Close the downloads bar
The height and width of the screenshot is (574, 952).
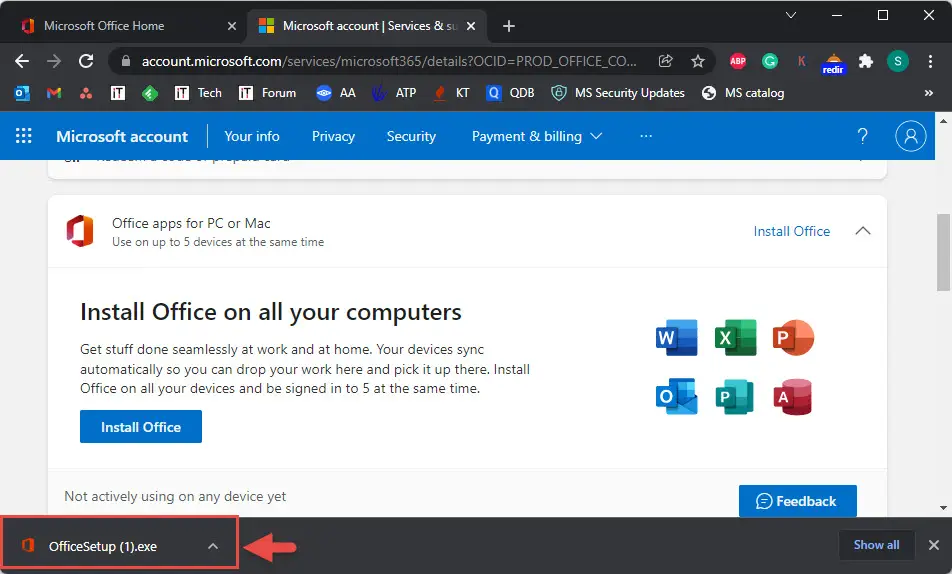[x=934, y=545]
